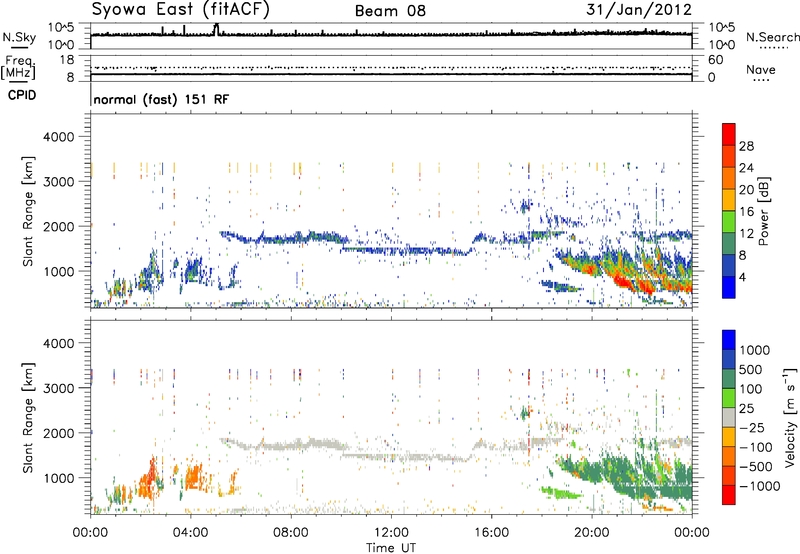Click the 'Syowa East (fitACF)' title

180,9
